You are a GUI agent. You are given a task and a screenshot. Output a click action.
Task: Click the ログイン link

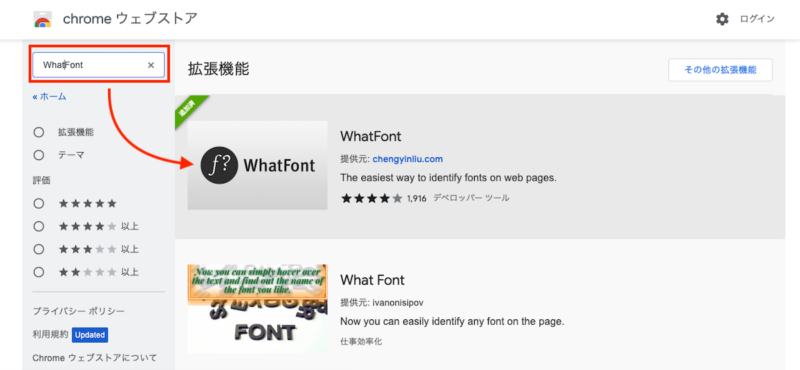click(757, 19)
